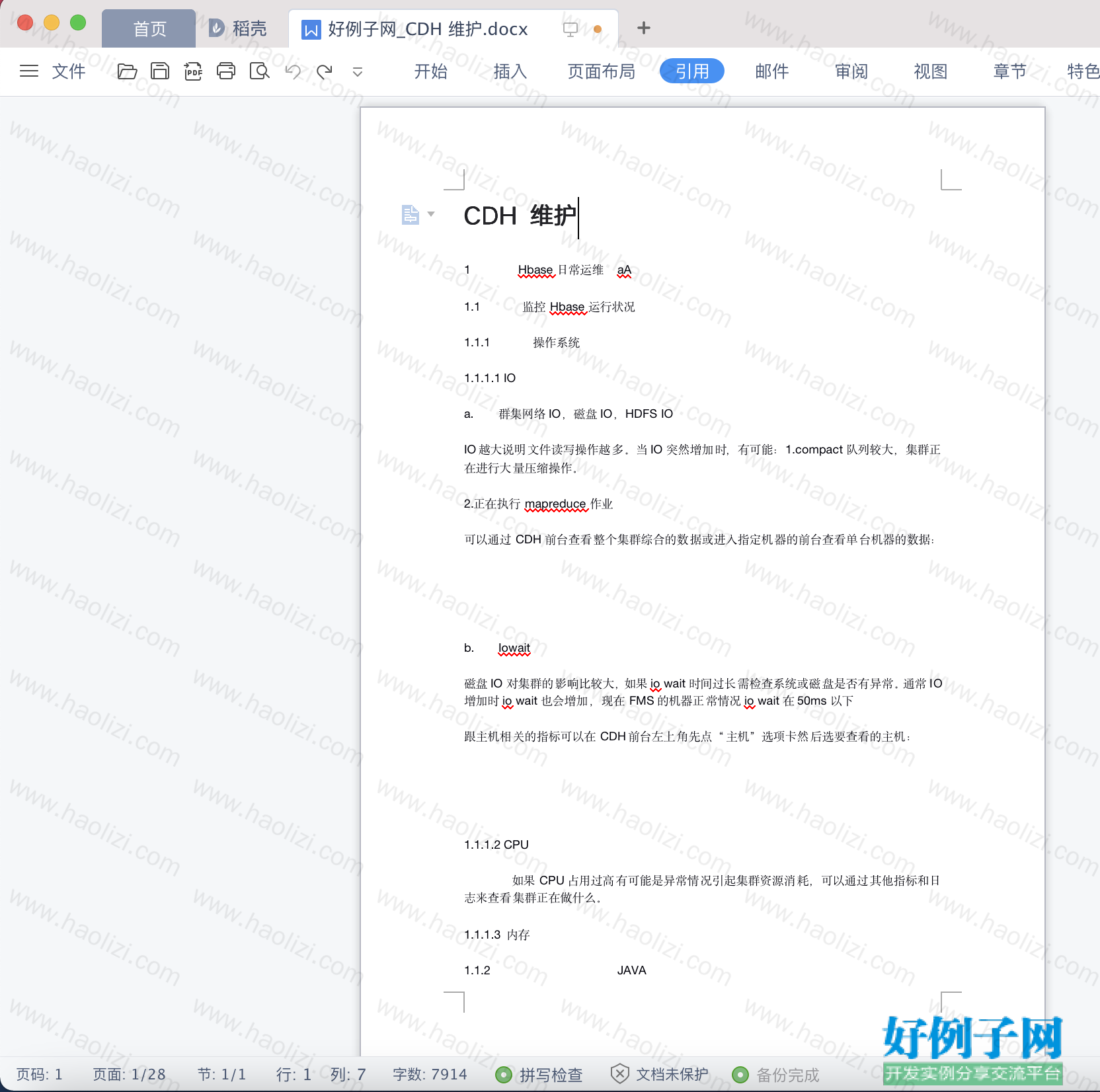The height and width of the screenshot is (1092, 1100).
Task: Click the print icon
Action: 226,71
